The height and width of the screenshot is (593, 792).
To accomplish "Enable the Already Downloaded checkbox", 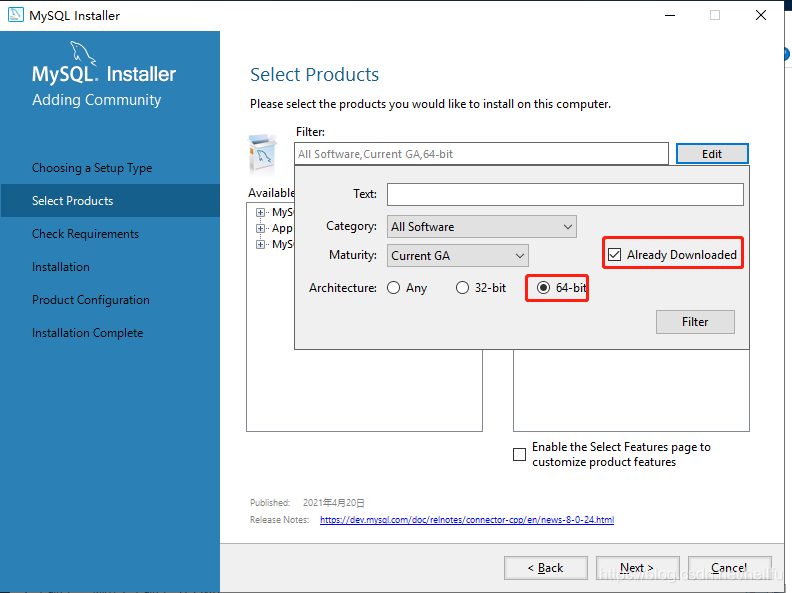I will click(614, 255).
